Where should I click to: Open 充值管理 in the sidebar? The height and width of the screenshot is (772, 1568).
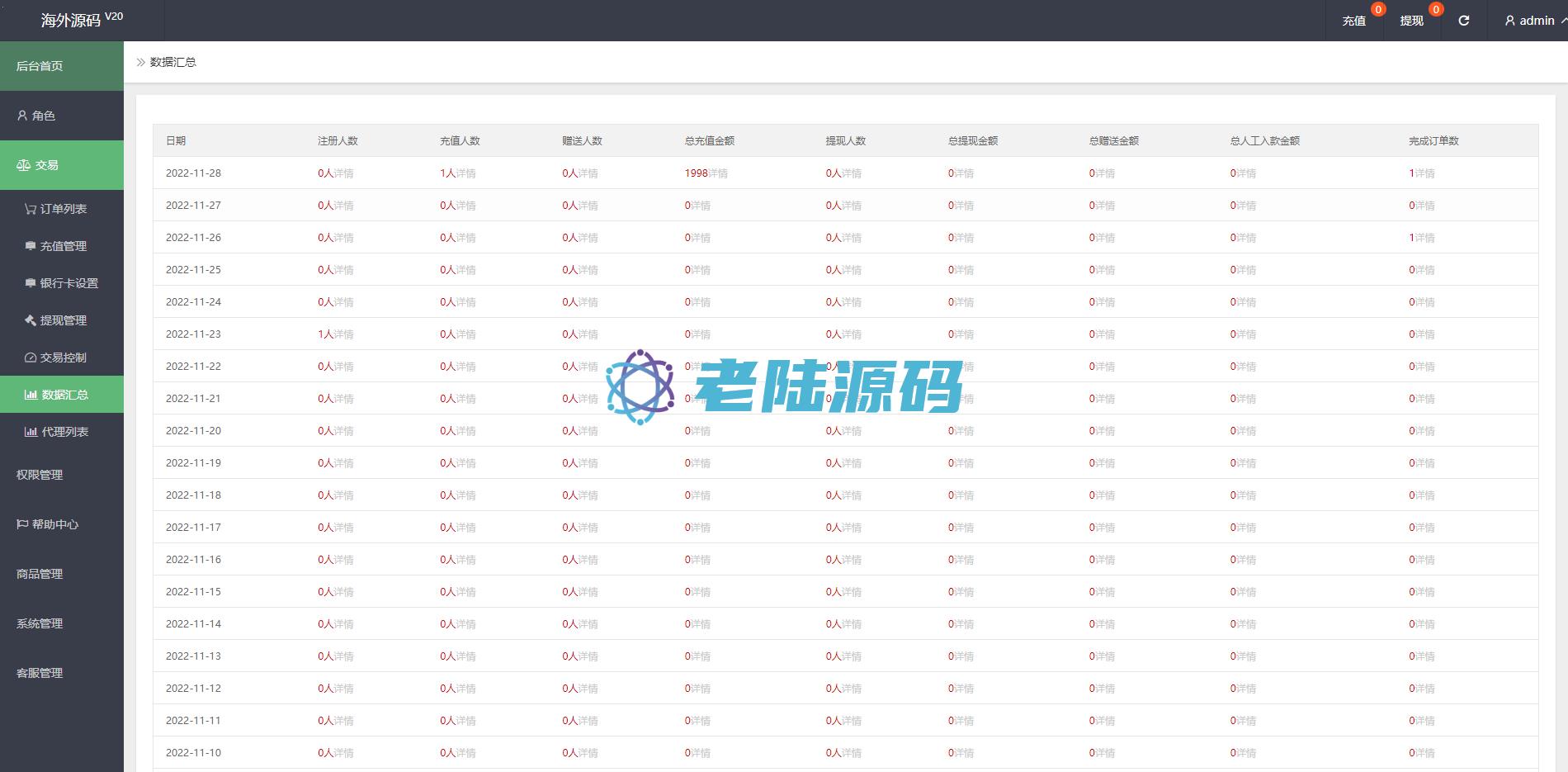63,246
